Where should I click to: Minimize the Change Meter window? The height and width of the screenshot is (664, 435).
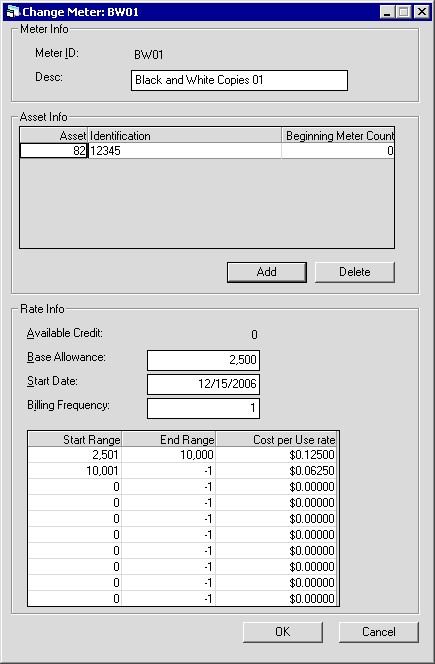386,11
